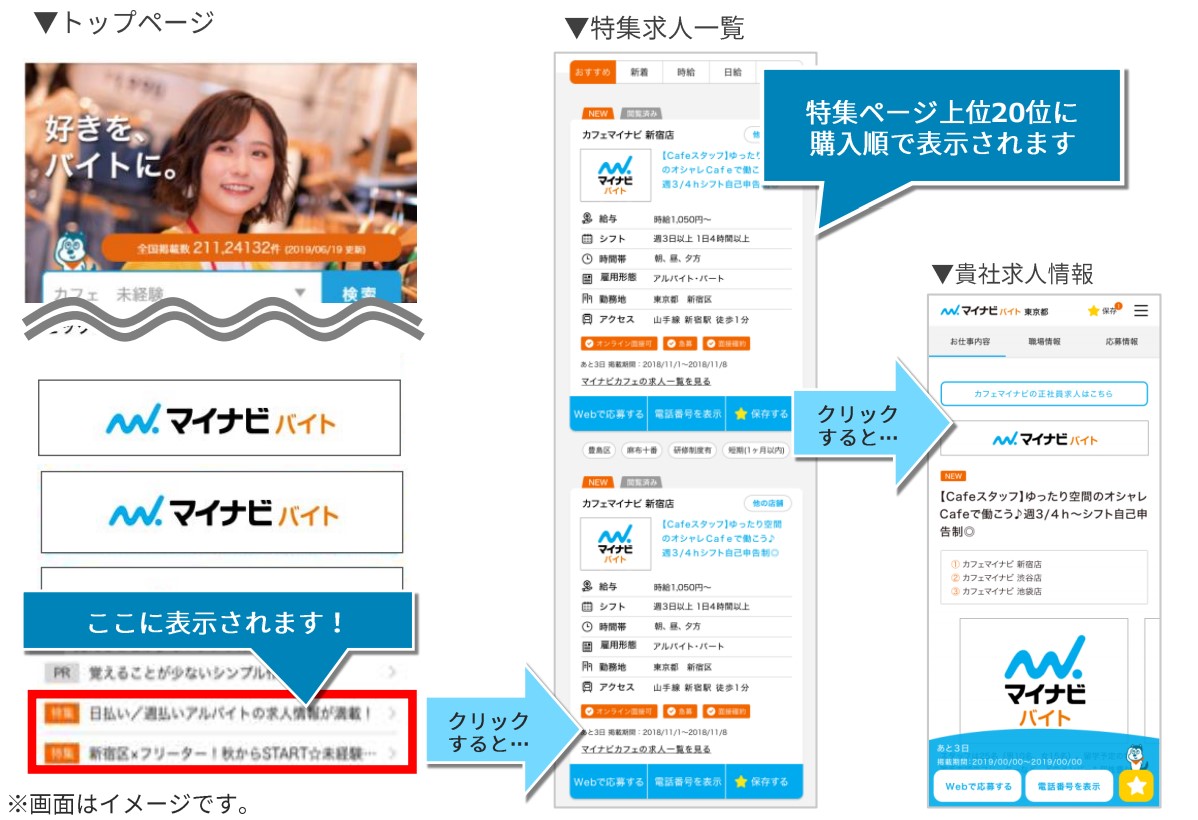1198x820 pixels.
Task: Select the お仕事内容 tab
Action: click(970, 342)
